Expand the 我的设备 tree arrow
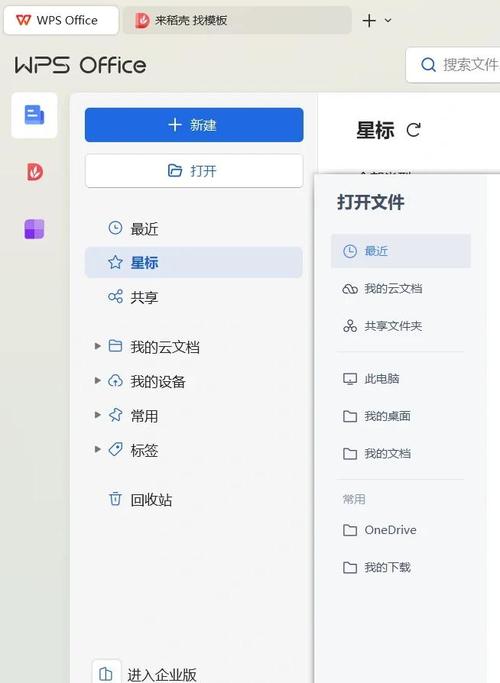The width and height of the screenshot is (500, 683). tap(98, 380)
